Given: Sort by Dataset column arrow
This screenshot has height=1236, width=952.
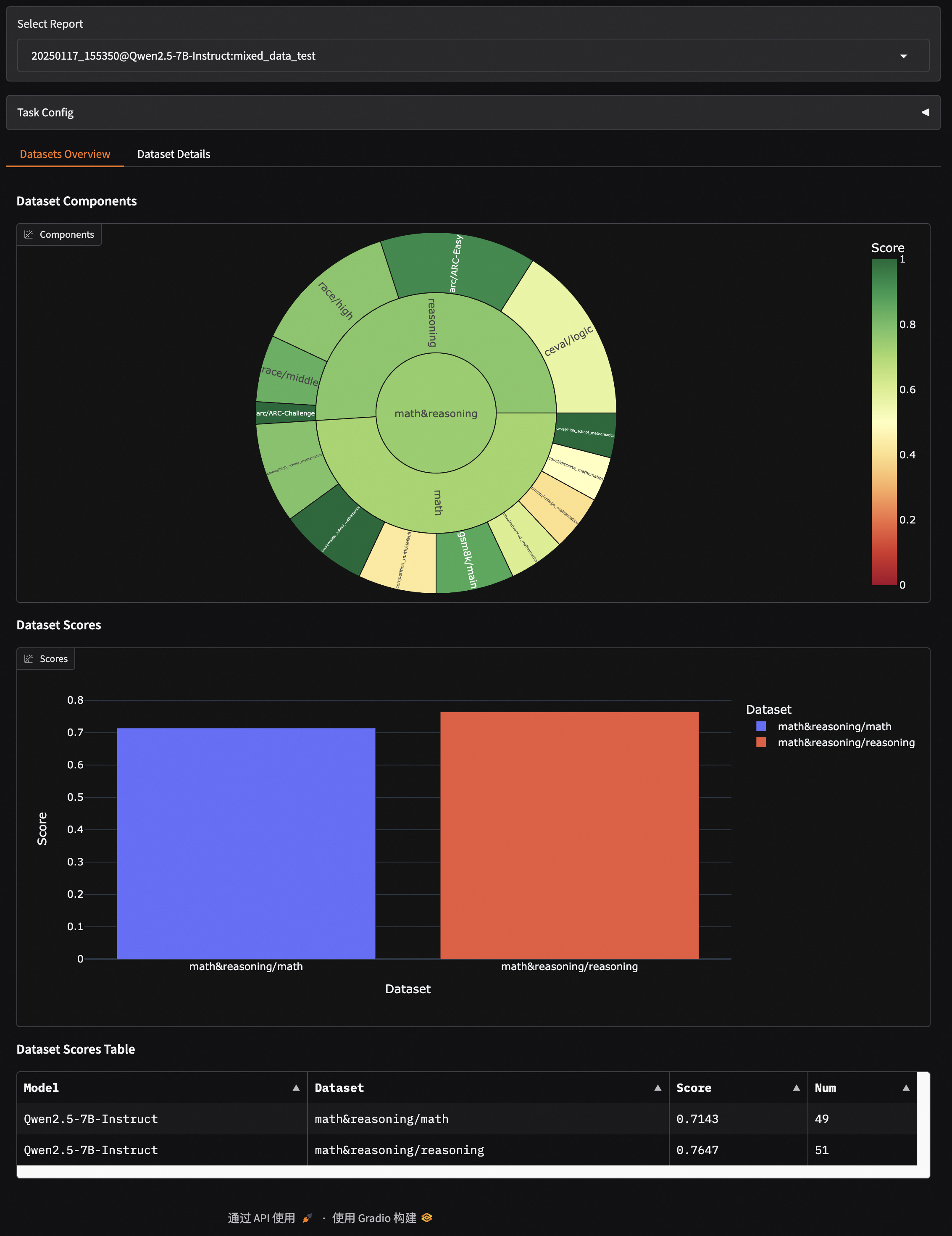Looking at the screenshot, I should pos(657,1088).
